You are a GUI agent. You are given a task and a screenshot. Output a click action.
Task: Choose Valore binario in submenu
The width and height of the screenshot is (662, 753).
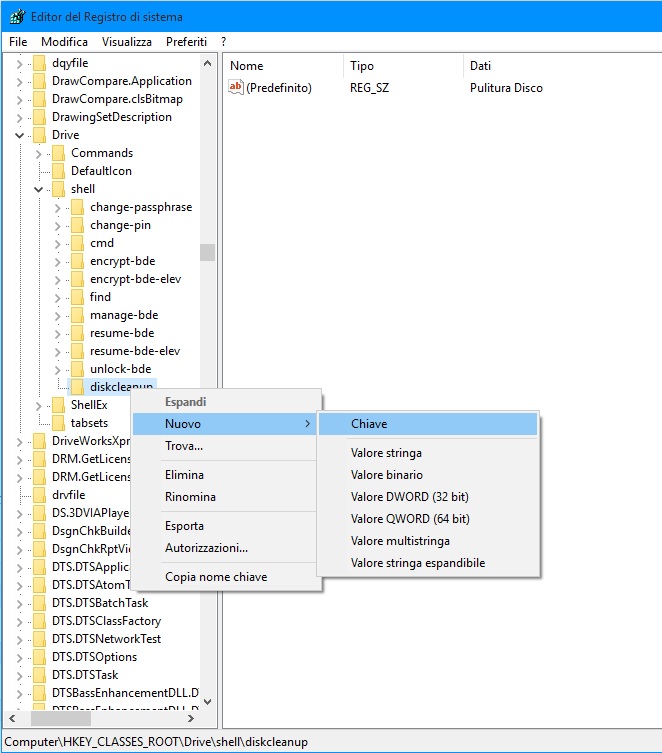pyautogui.click(x=428, y=475)
